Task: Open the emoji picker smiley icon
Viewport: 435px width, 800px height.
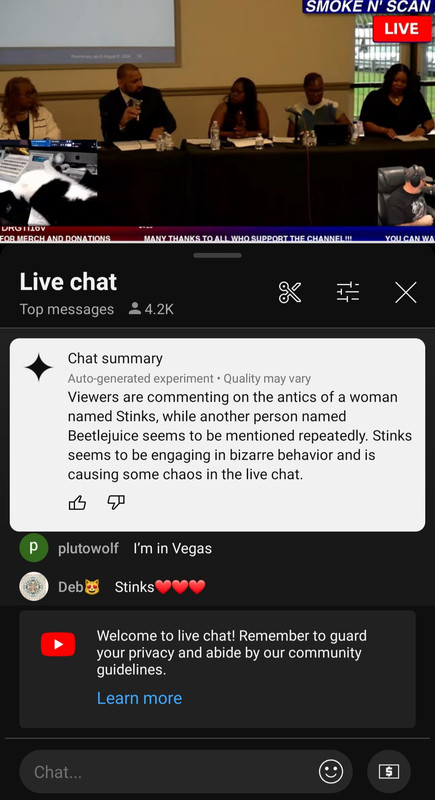Action: (331, 771)
